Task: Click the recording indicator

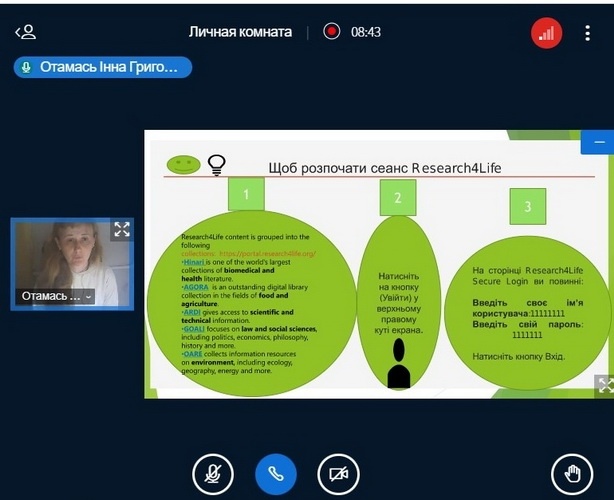Action: click(332, 32)
